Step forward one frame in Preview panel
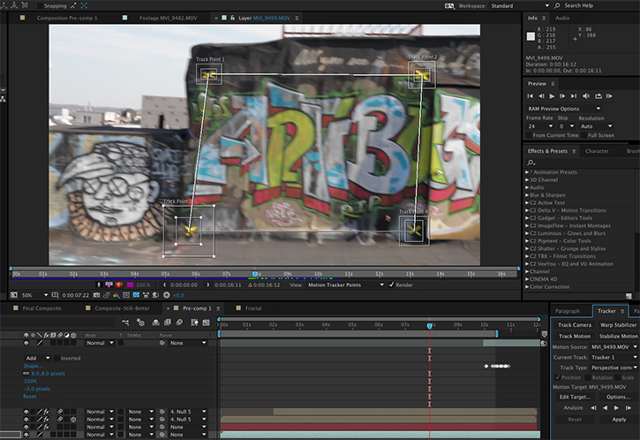This screenshot has width=640, height=440. click(x=562, y=96)
